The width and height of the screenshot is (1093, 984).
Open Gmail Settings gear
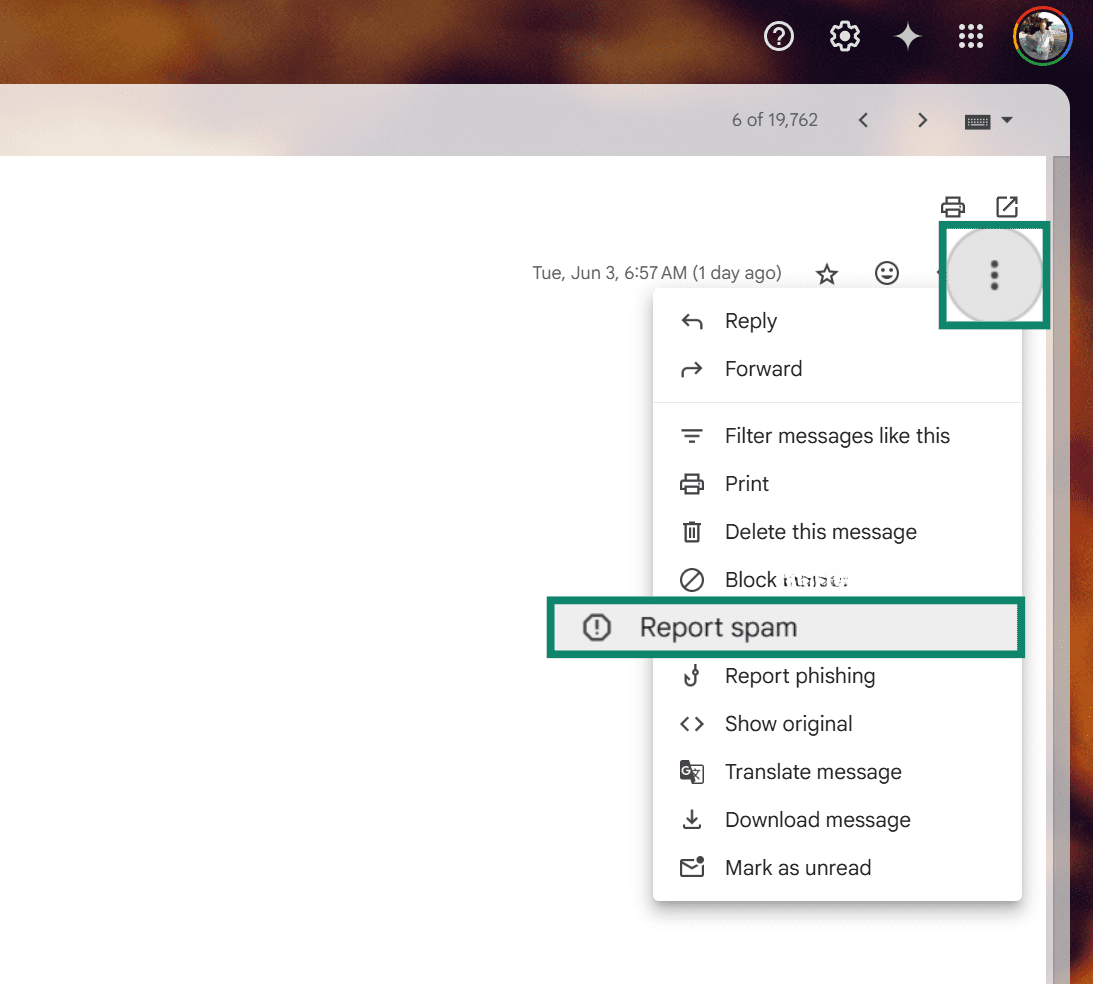pos(844,36)
